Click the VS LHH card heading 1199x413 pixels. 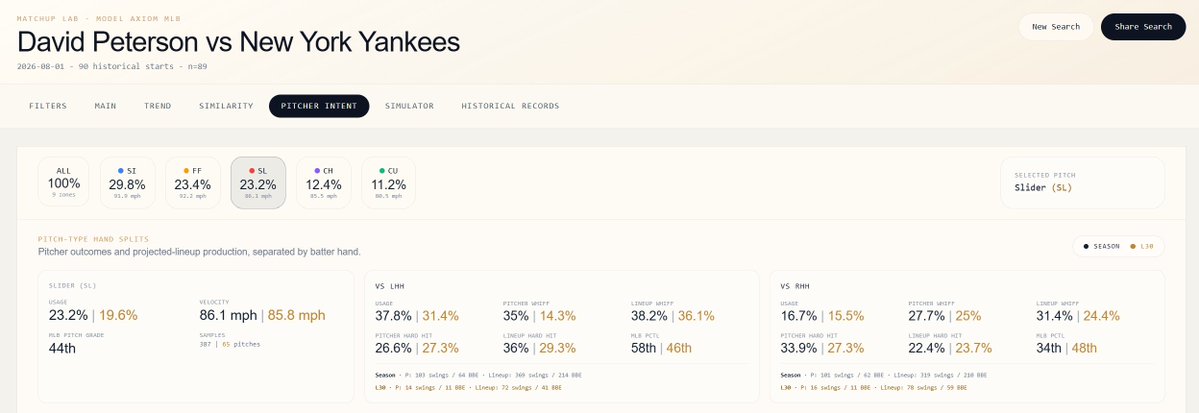pos(390,286)
